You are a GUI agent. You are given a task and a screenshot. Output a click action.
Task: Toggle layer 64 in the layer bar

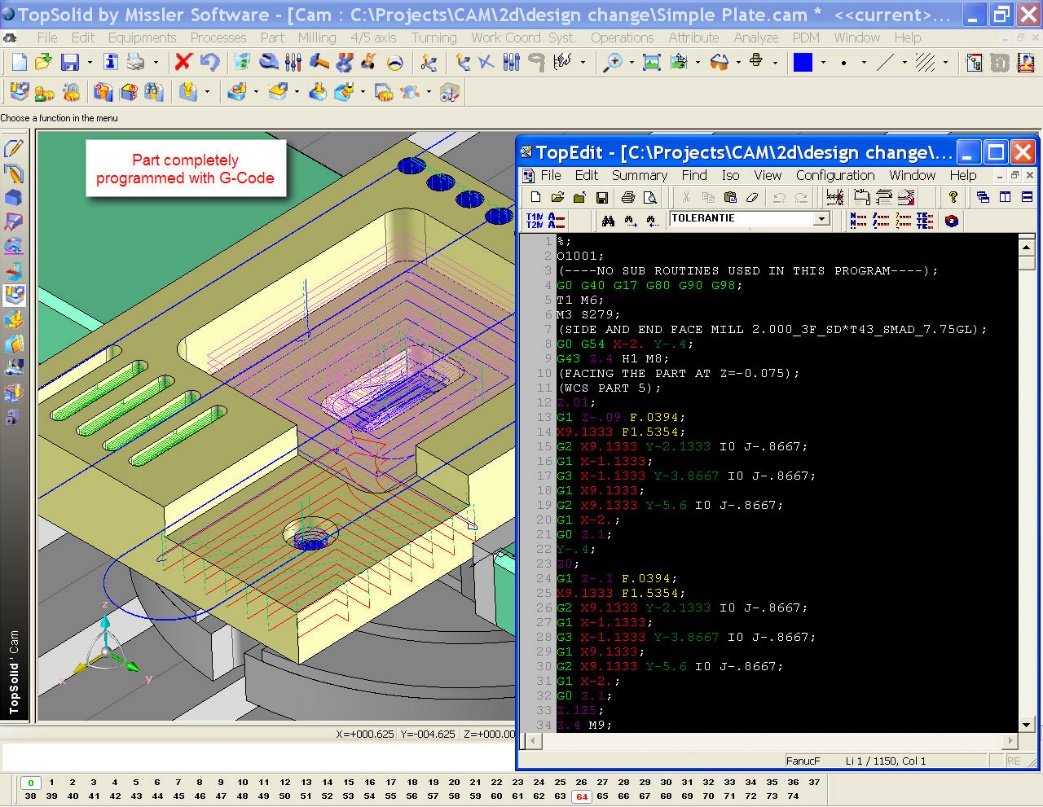[x=581, y=797]
